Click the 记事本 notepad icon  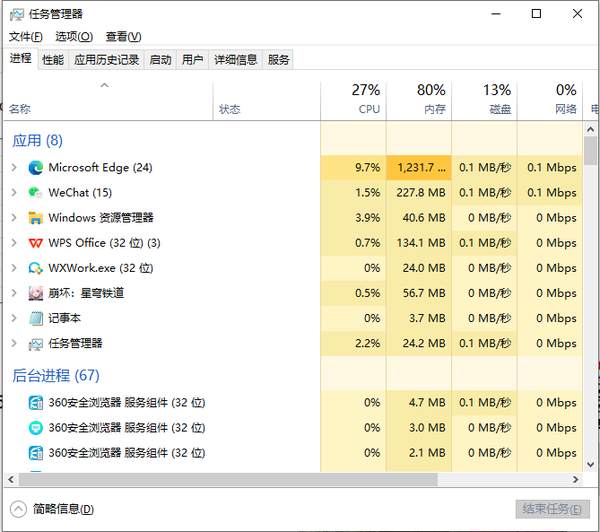point(36,318)
